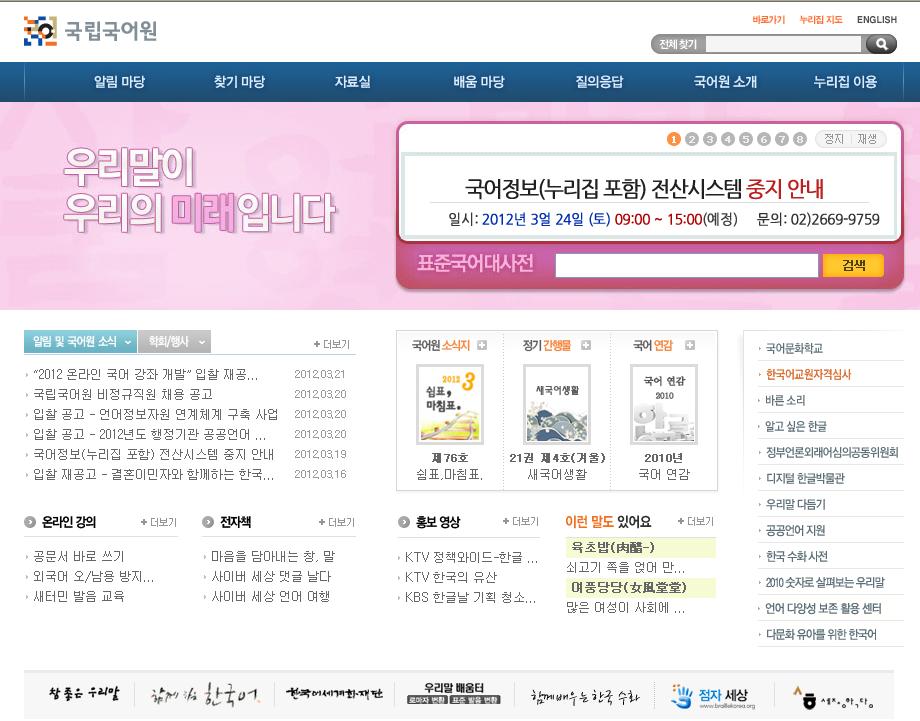The image size is (920, 721).
Task: Select the 학회/행사 tab
Action: [x=174, y=341]
